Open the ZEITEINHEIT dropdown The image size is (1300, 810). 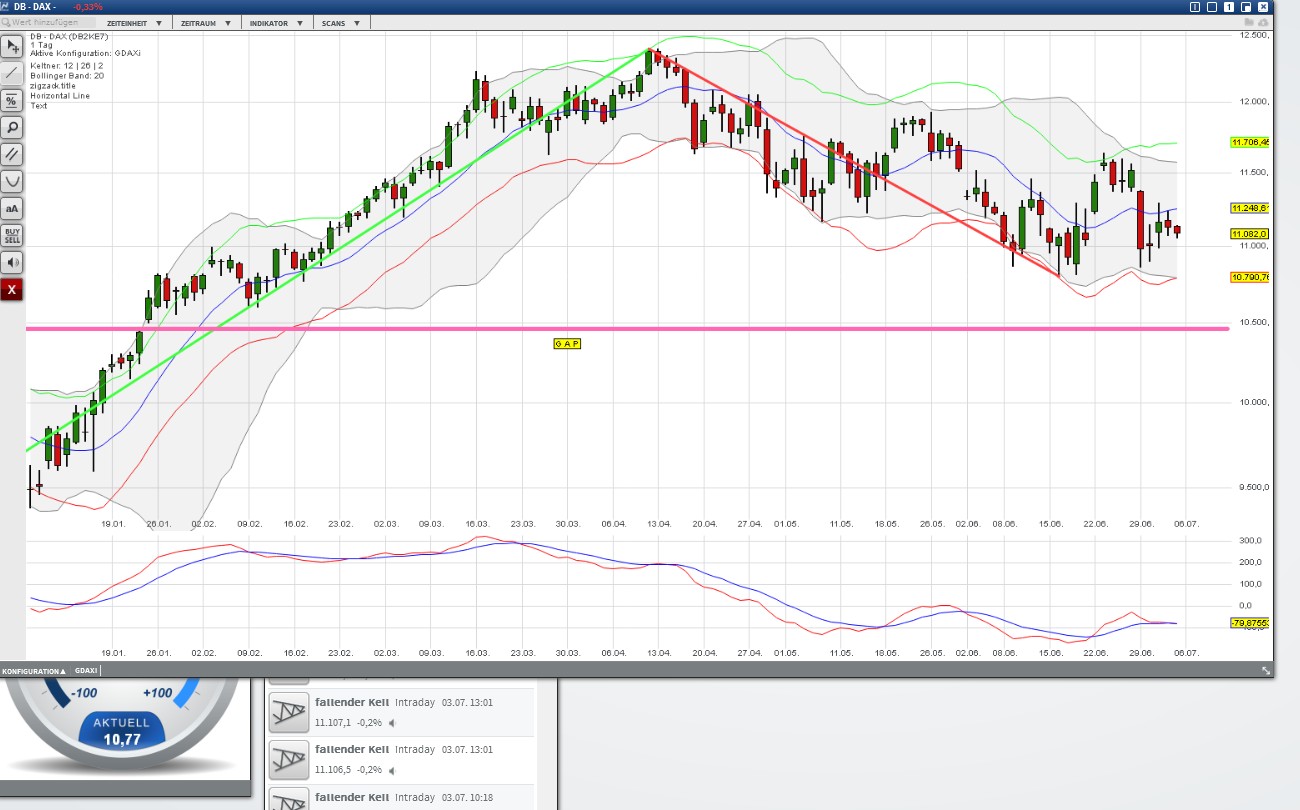tap(134, 22)
